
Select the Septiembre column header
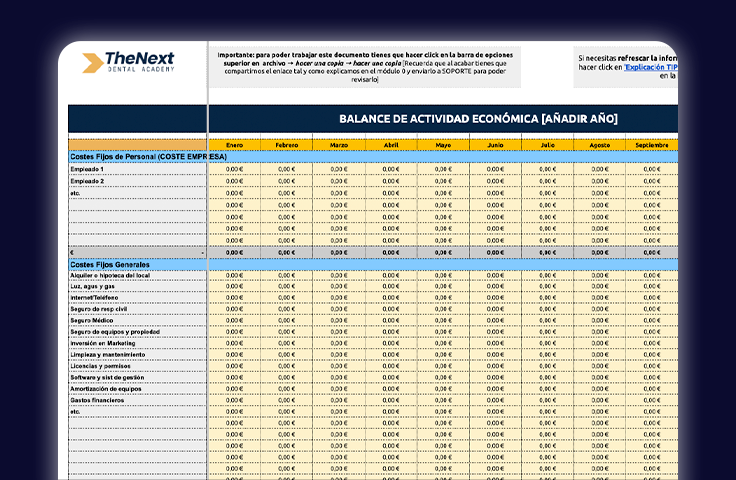coord(652,145)
